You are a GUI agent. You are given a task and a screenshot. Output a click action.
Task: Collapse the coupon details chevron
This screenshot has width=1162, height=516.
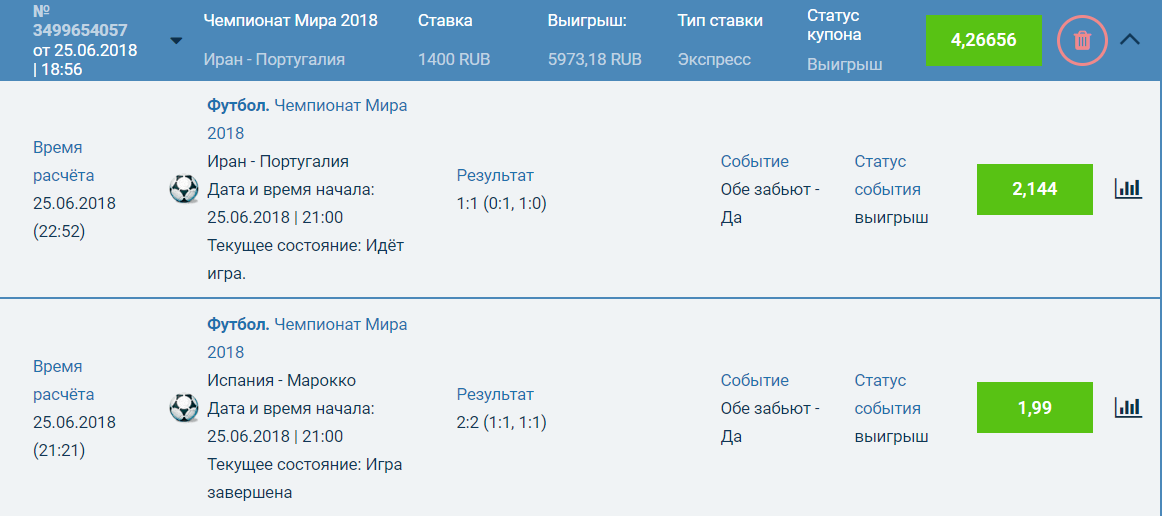tap(1130, 40)
